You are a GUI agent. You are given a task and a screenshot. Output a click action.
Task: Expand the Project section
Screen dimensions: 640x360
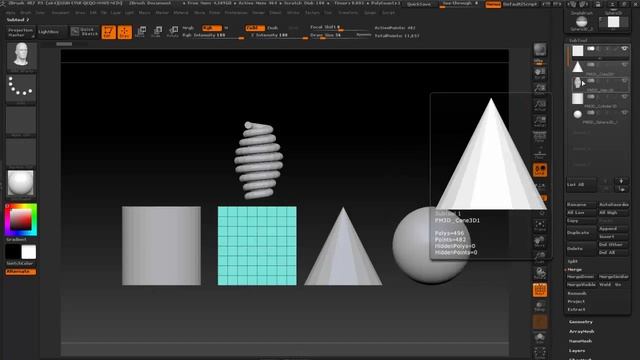576,301
